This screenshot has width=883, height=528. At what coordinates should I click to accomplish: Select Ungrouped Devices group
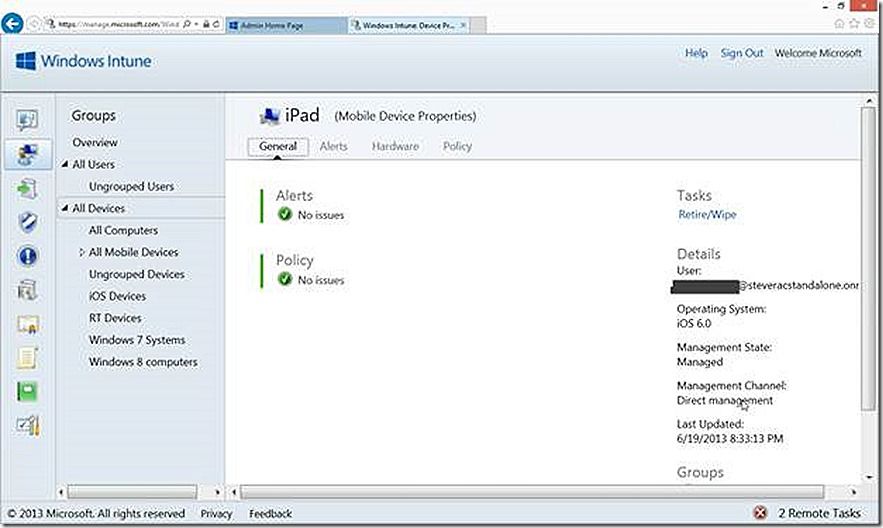point(137,274)
